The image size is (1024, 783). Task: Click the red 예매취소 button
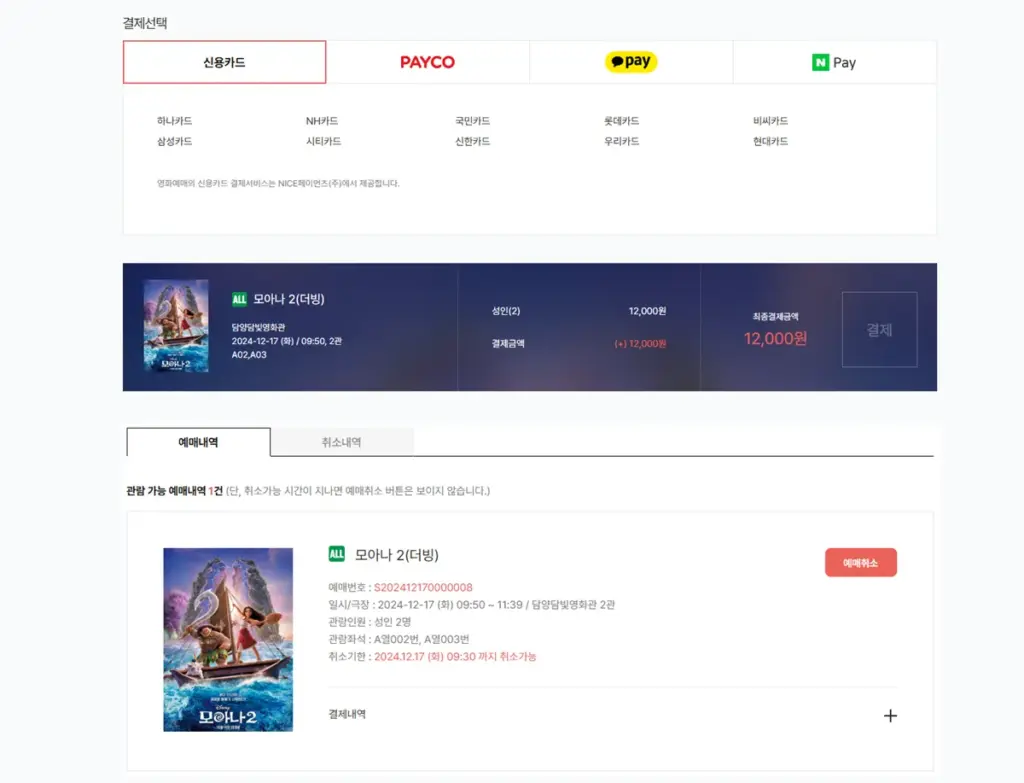click(860, 563)
